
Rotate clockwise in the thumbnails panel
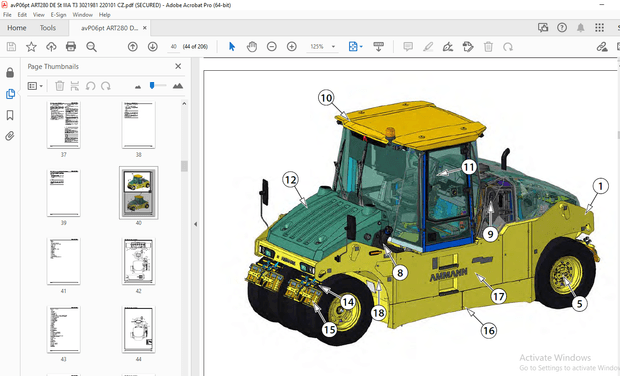tap(106, 86)
